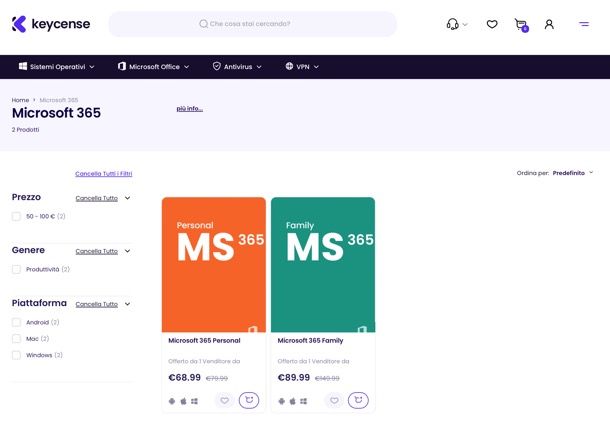Check the 50 - 100 € price filter
Viewport: 610px width, 433px height.
[16, 216]
